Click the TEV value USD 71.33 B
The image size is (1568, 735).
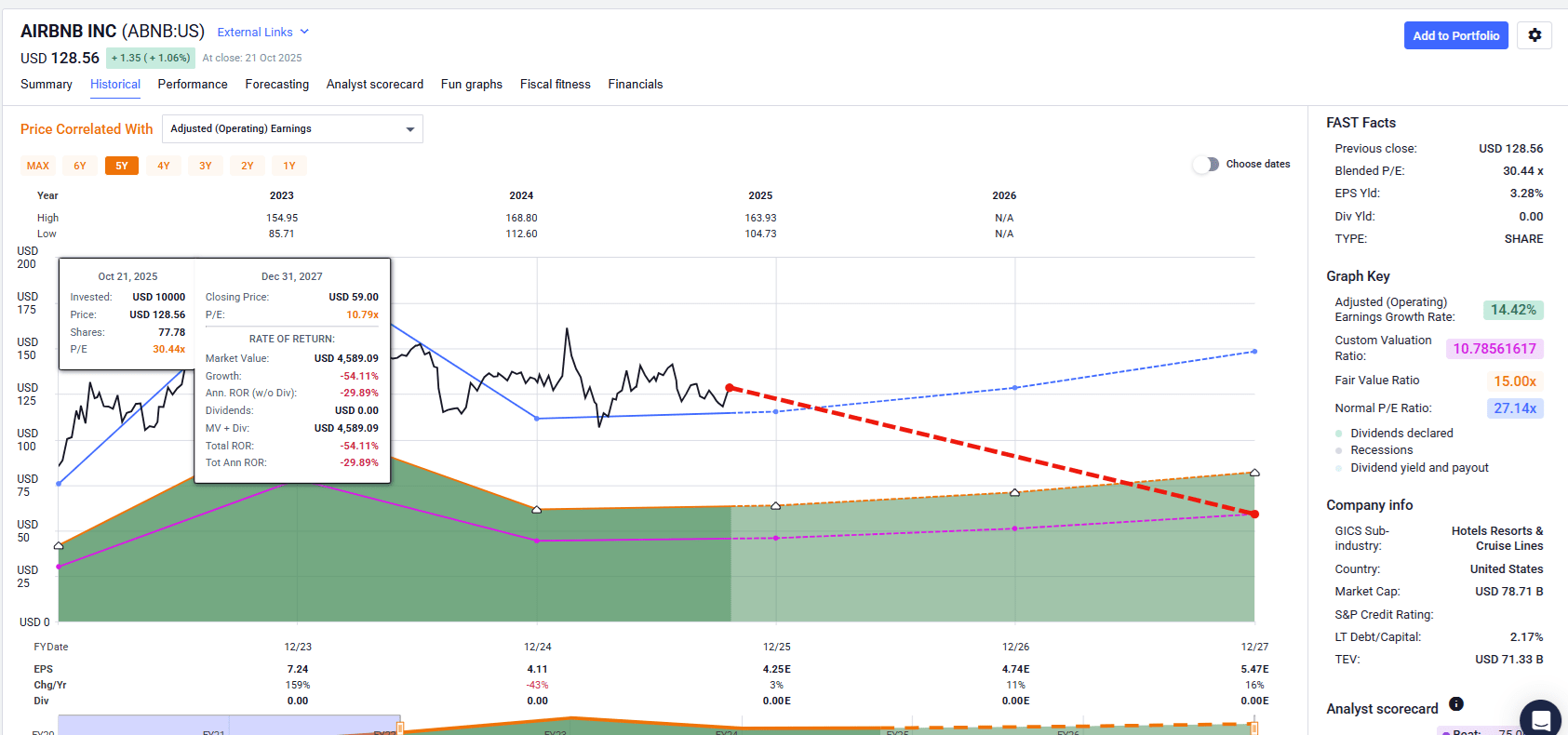1508,660
